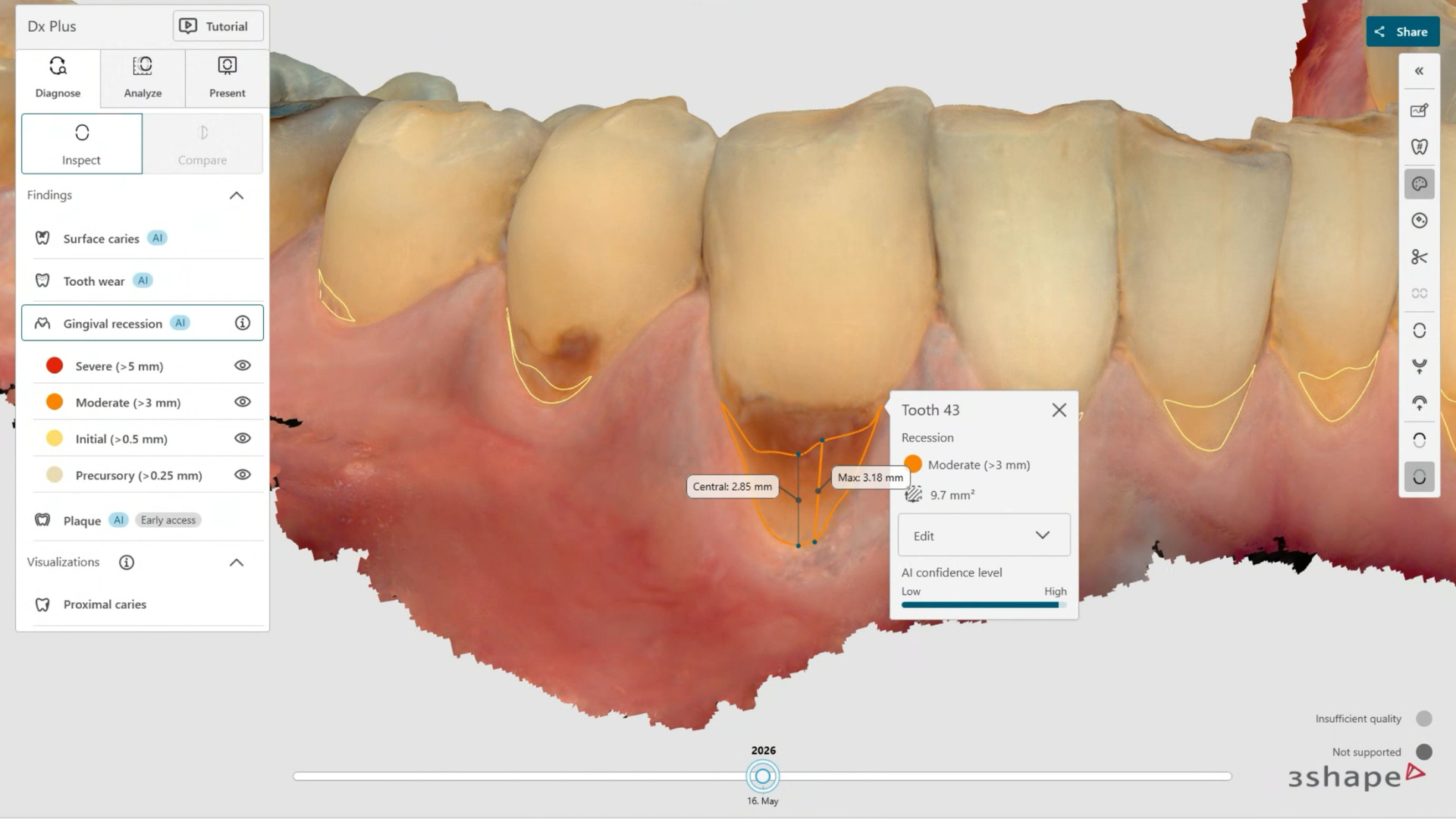Click the 2026 timeline scan marker
The height and width of the screenshot is (819, 1456).
[x=763, y=776]
